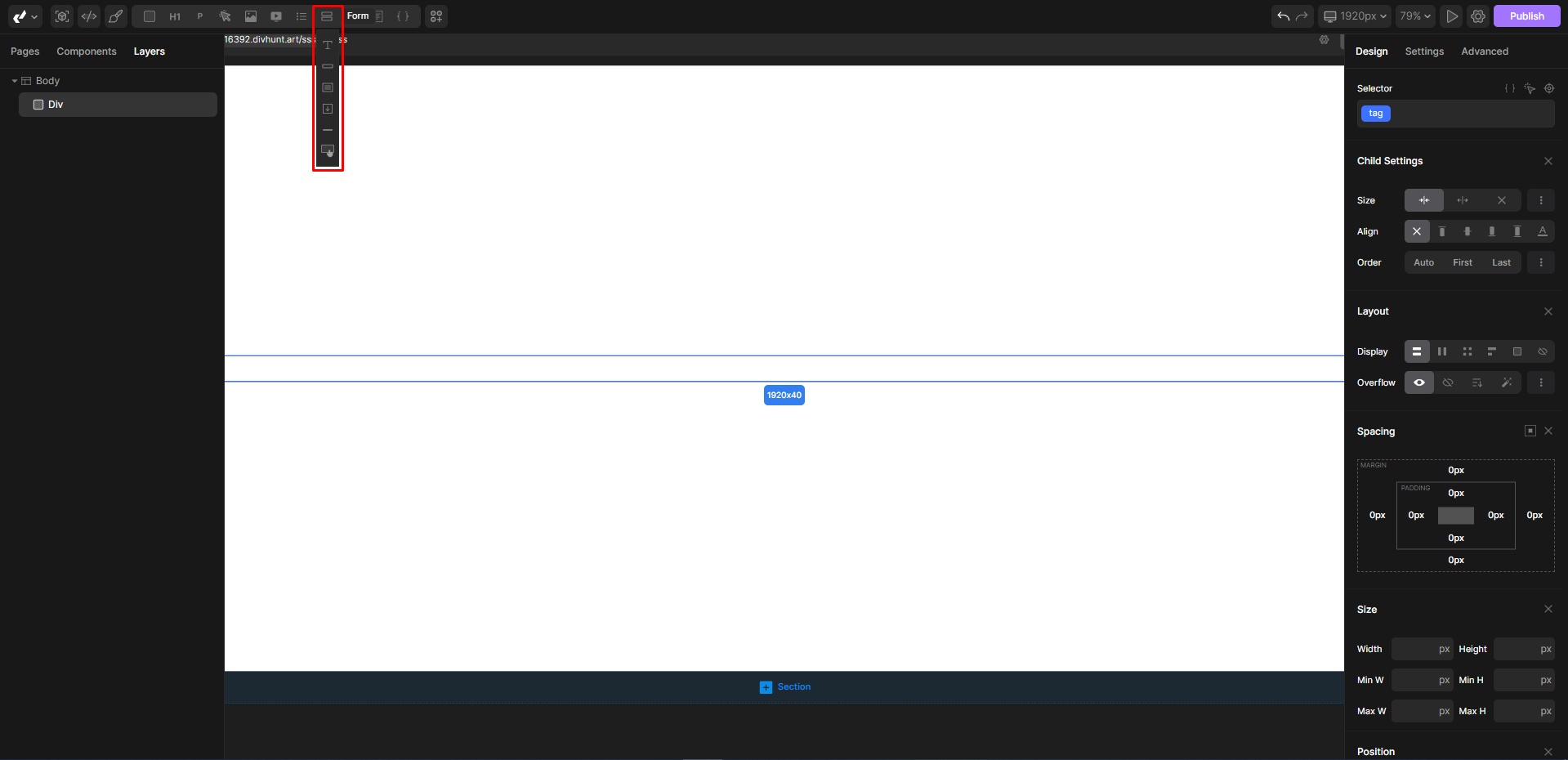
Task: Select the Div layer
Action: point(118,105)
